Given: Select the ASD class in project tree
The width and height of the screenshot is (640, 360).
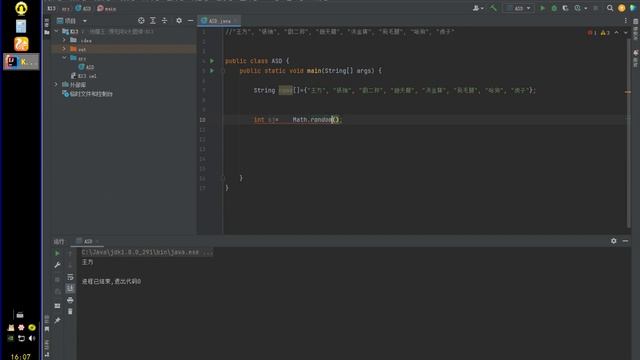Looking at the screenshot, I should click(x=86, y=67).
